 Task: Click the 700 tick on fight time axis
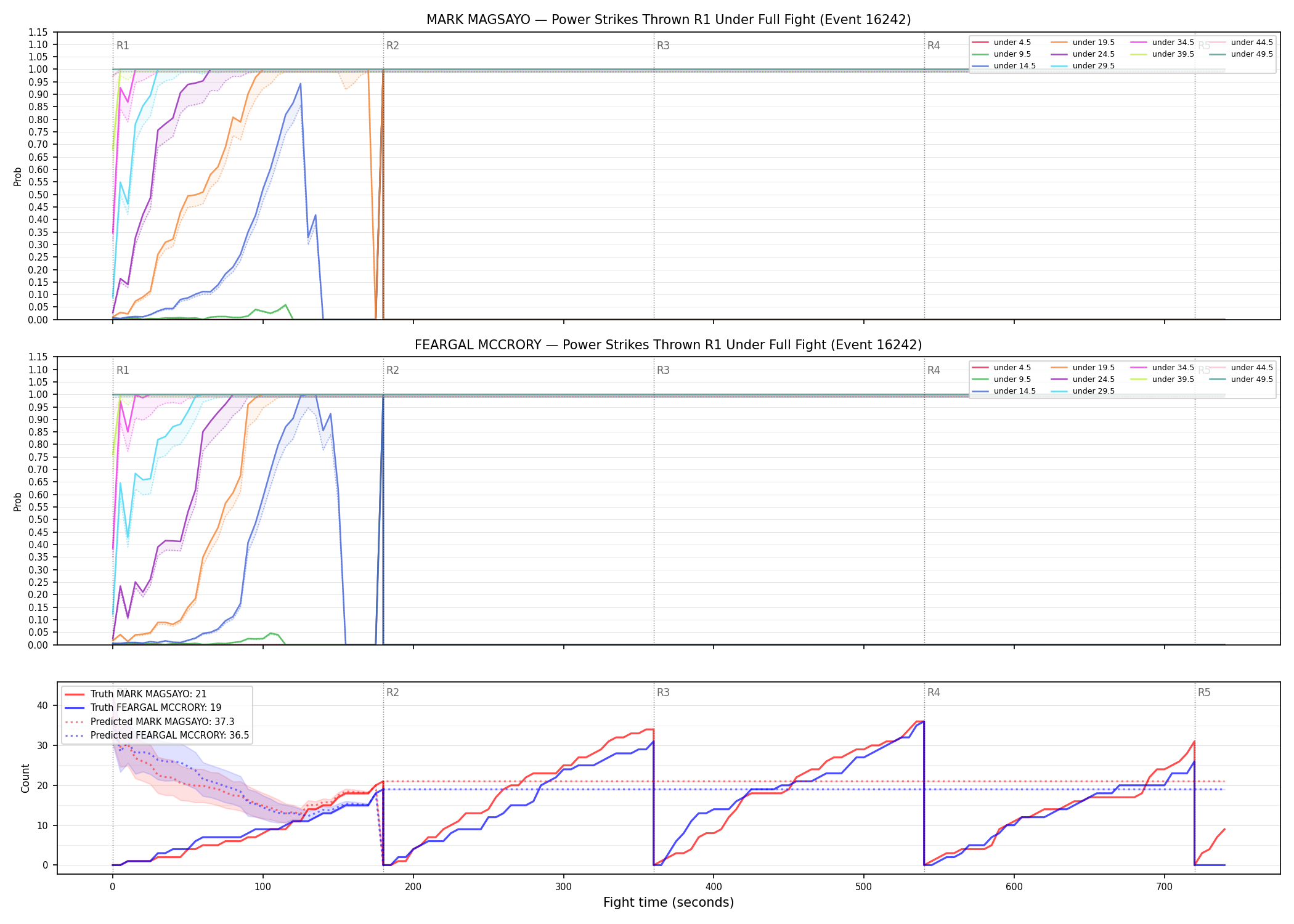(1165, 887)
